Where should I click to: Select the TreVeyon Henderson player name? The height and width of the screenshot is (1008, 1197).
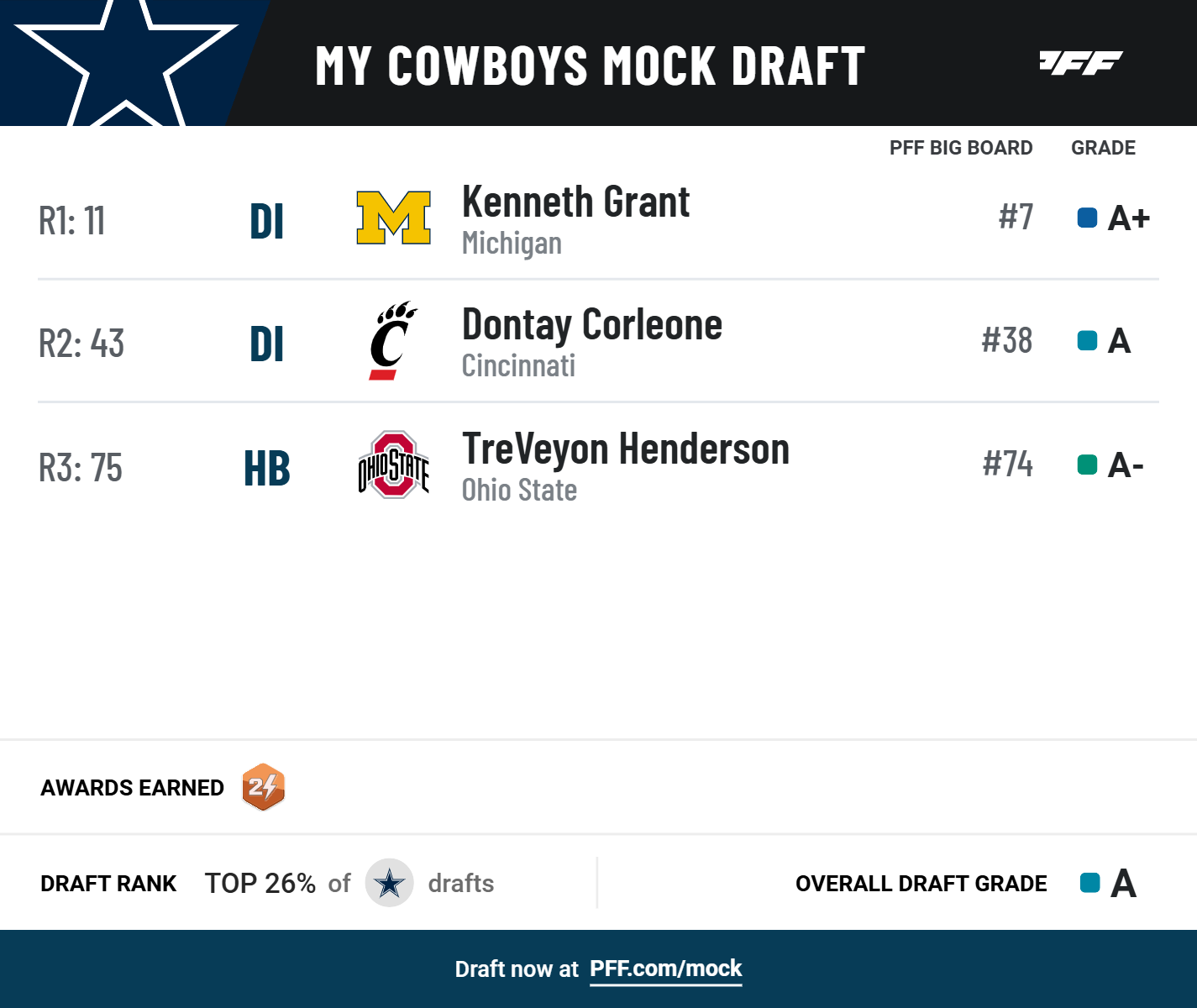click(625, 449)
